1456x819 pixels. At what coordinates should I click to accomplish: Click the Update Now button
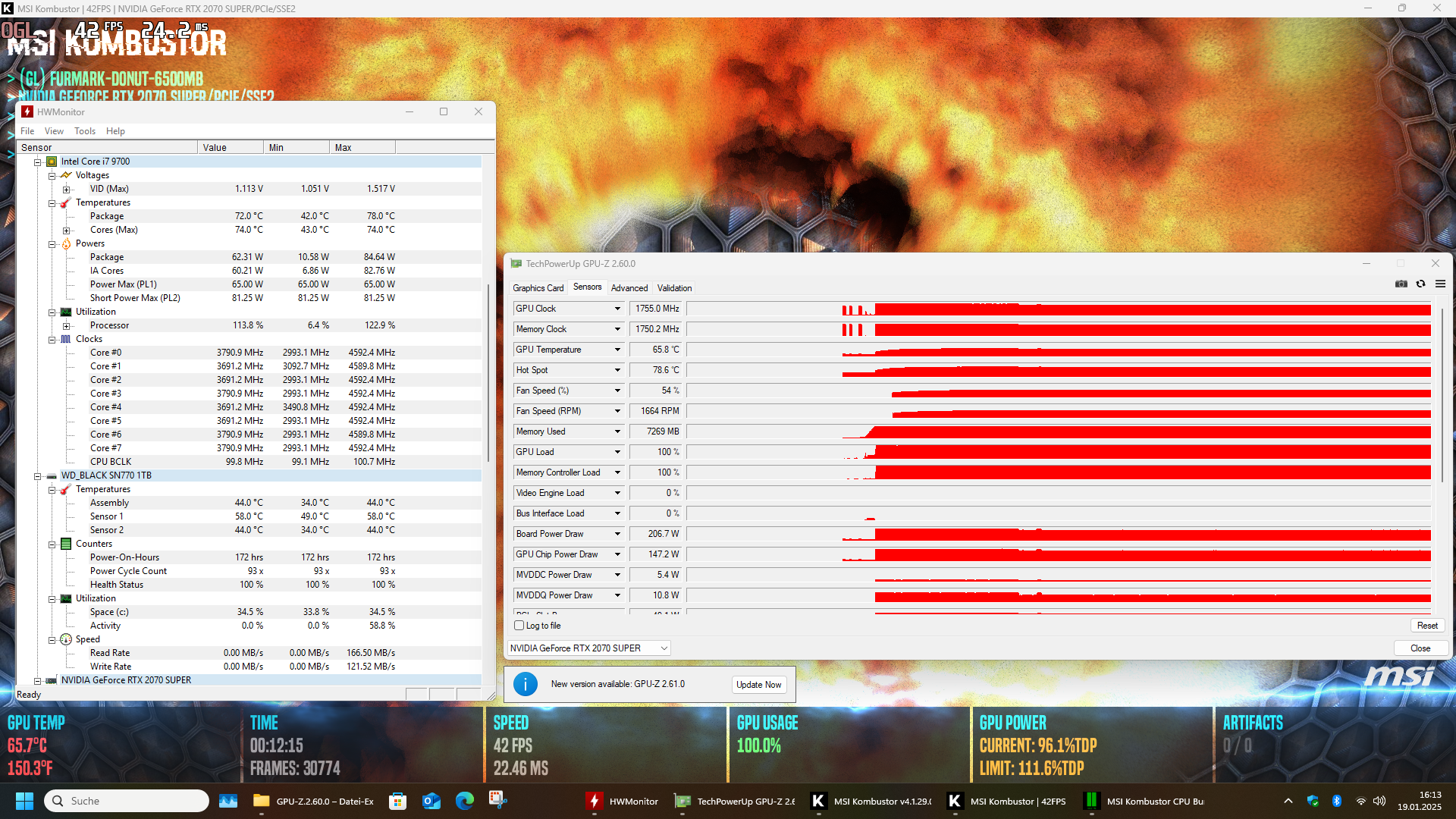click(758, 684)
